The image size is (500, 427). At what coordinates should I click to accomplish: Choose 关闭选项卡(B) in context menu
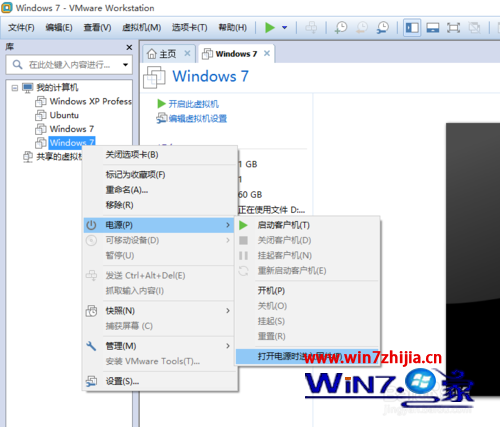click(x=160, y=155)
